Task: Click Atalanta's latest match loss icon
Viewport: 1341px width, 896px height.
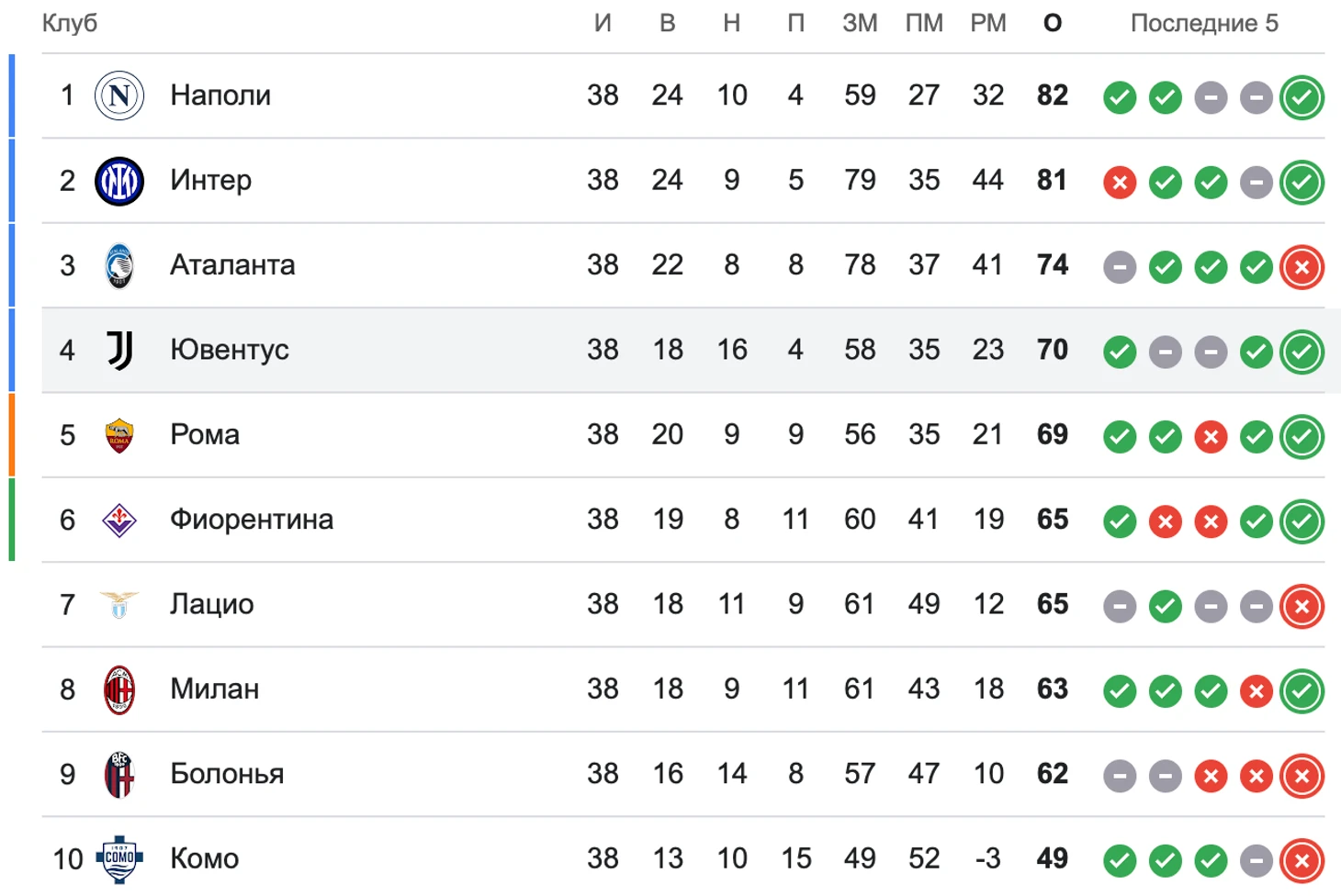Action: [x=1302, y=267]
